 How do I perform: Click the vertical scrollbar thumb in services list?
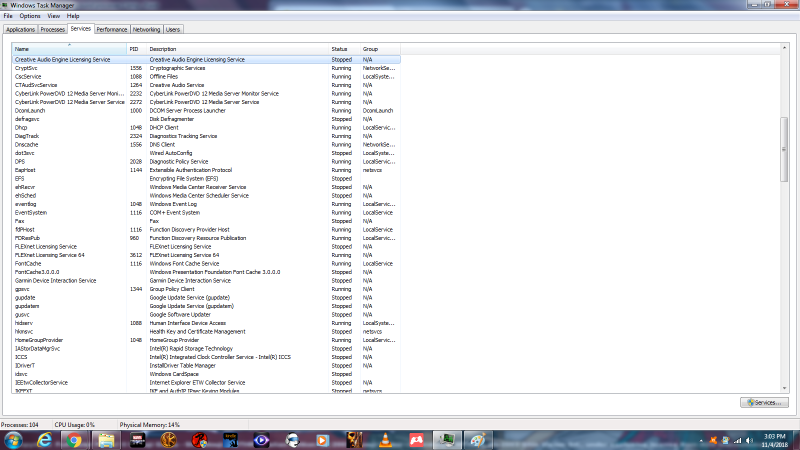click(784, 149)
